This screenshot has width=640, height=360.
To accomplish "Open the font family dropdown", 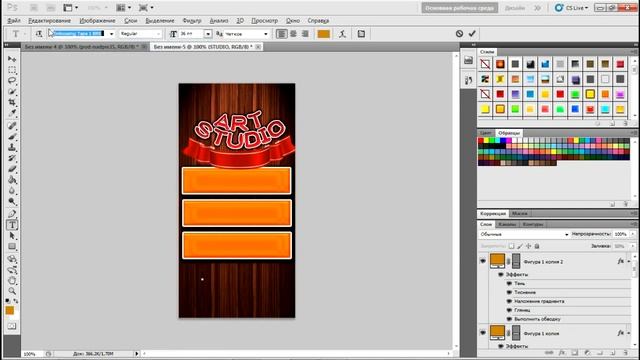I will tap(111, 34).
